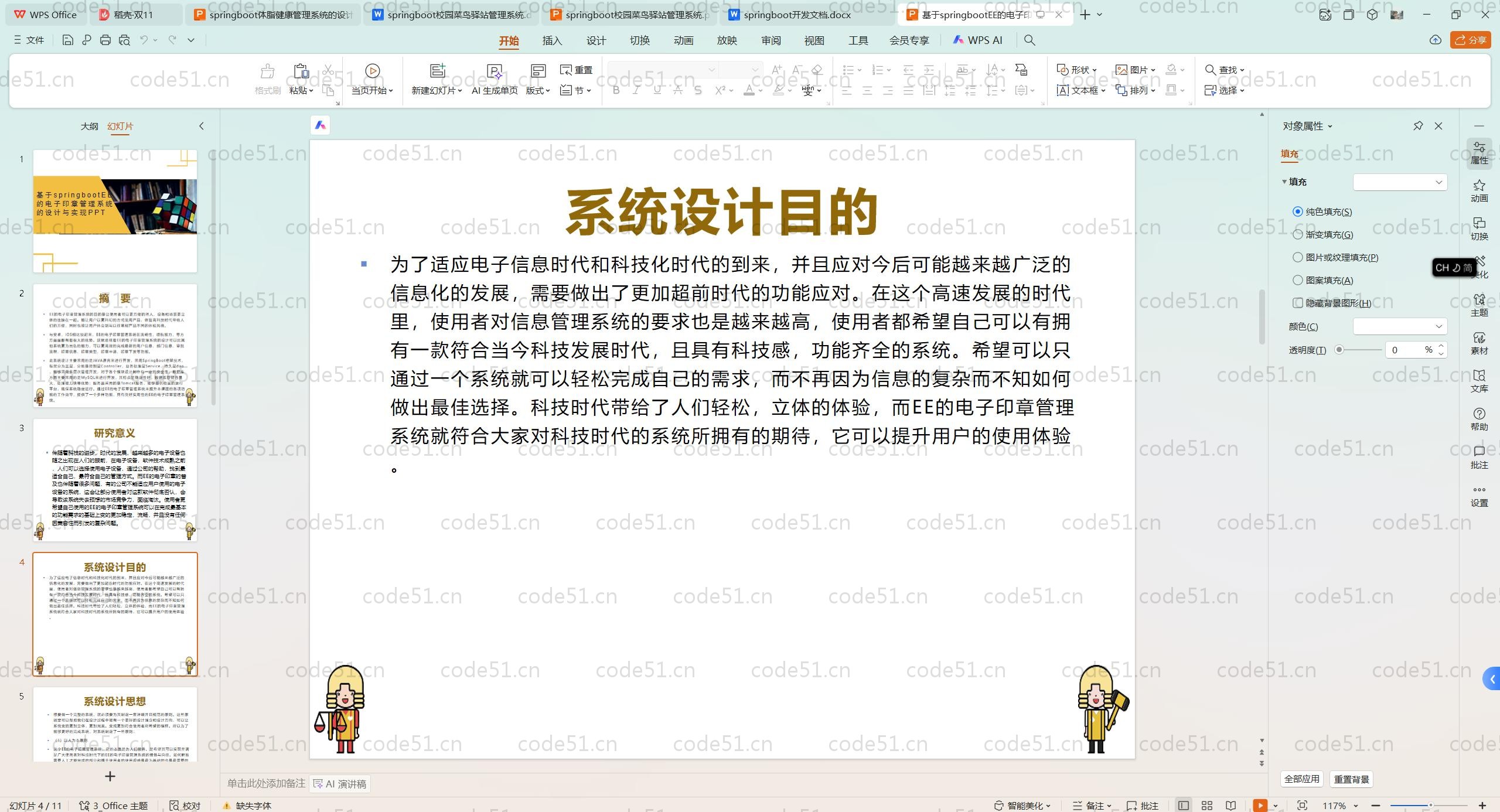The image size is (1500, 812).
Task: Pin the Object Properties panel
Action: [1418, 126]
